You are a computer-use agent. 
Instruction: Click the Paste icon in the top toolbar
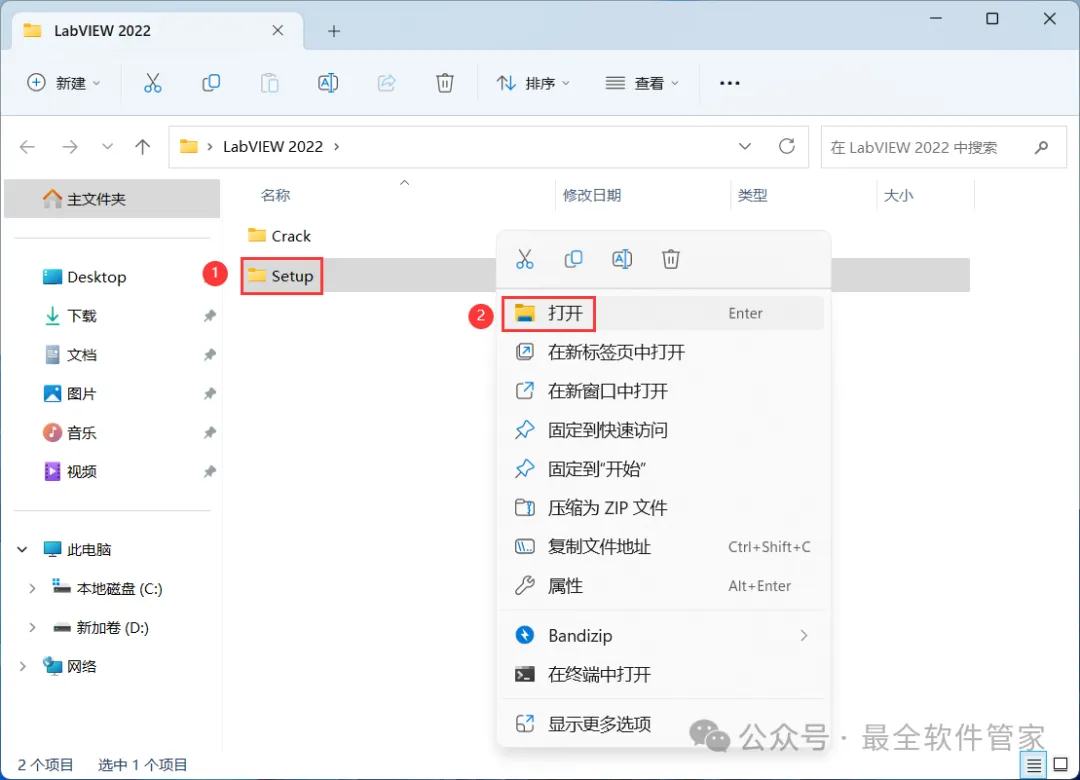coord(269,83)
